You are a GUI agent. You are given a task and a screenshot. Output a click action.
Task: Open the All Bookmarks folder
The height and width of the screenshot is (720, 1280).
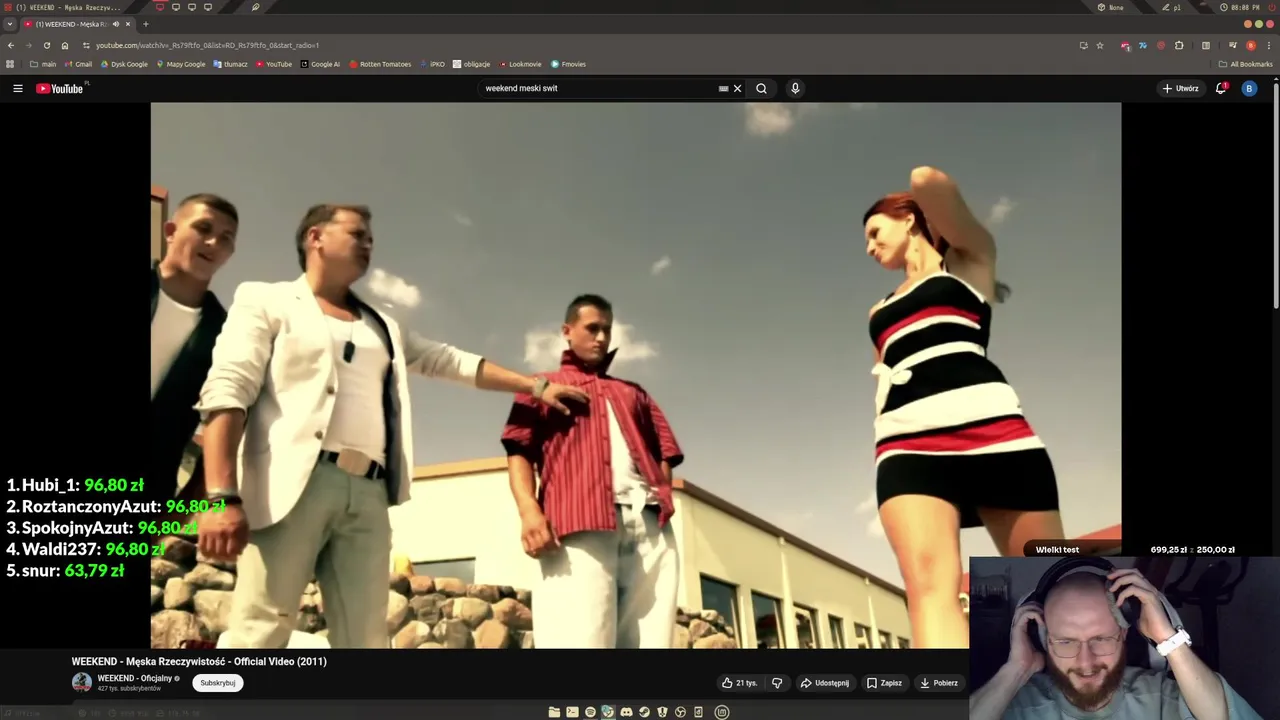pos(1245,64)
